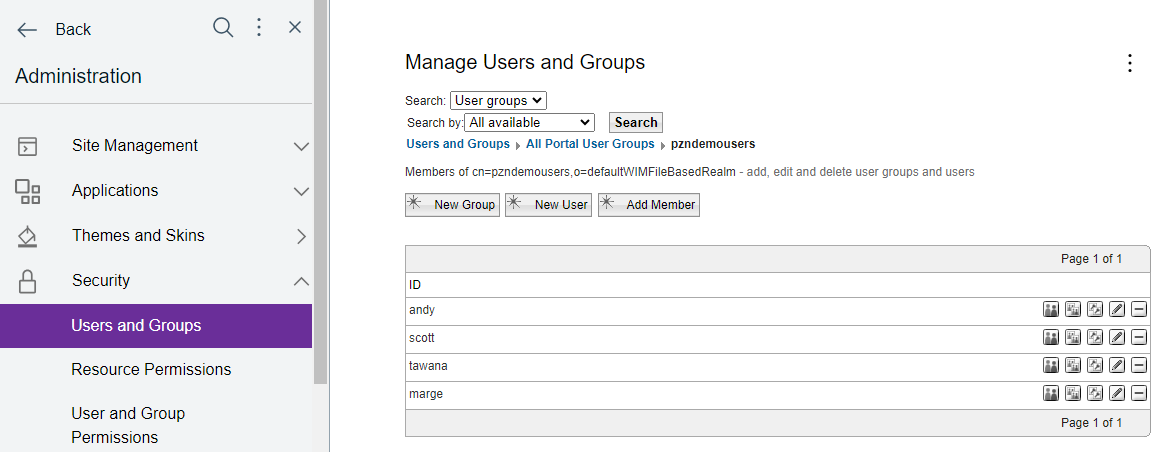View membership icon for tawana
The height and width of the screenshot is (452, 1167).
[x=1051, y=366]
